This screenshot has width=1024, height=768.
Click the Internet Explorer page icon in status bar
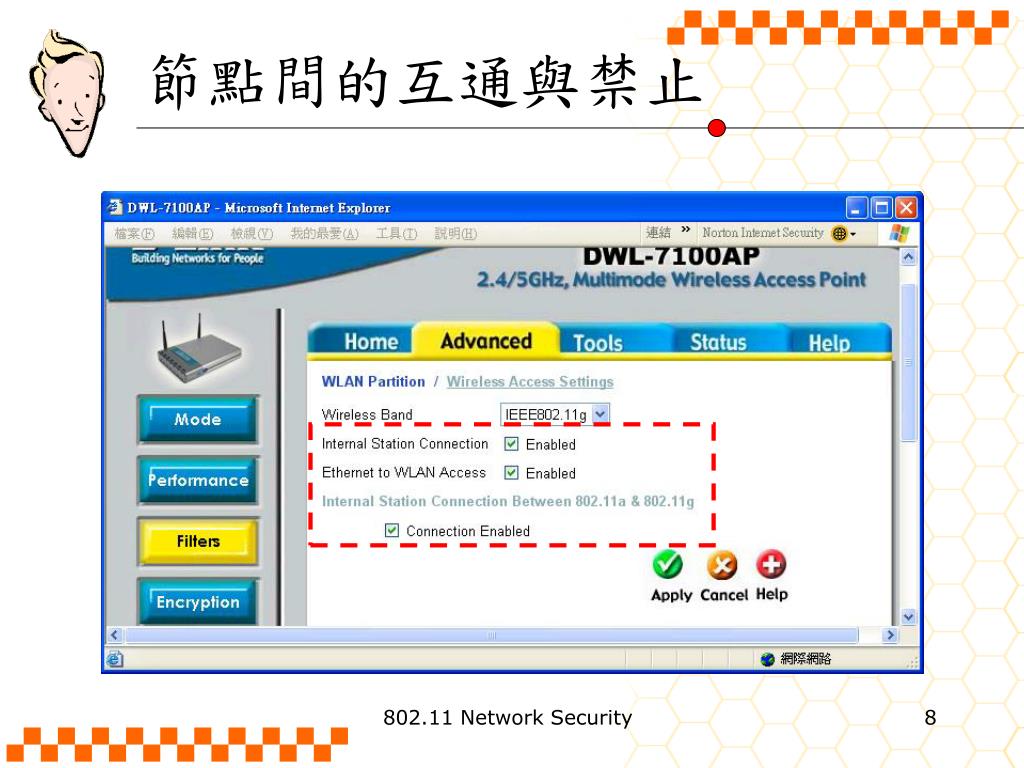tap(115, 659)
